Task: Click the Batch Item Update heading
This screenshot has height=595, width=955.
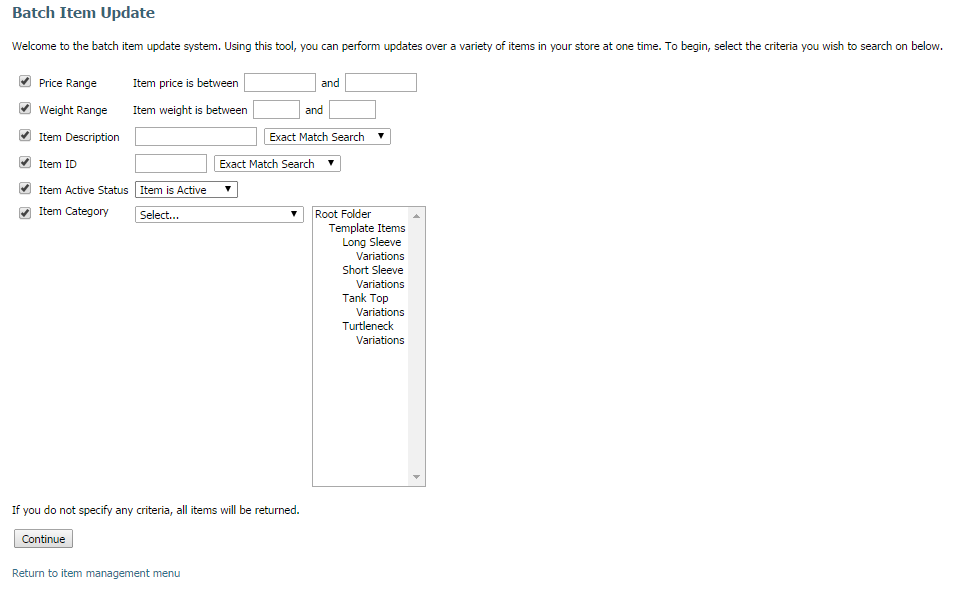Action: coord(83,13)
